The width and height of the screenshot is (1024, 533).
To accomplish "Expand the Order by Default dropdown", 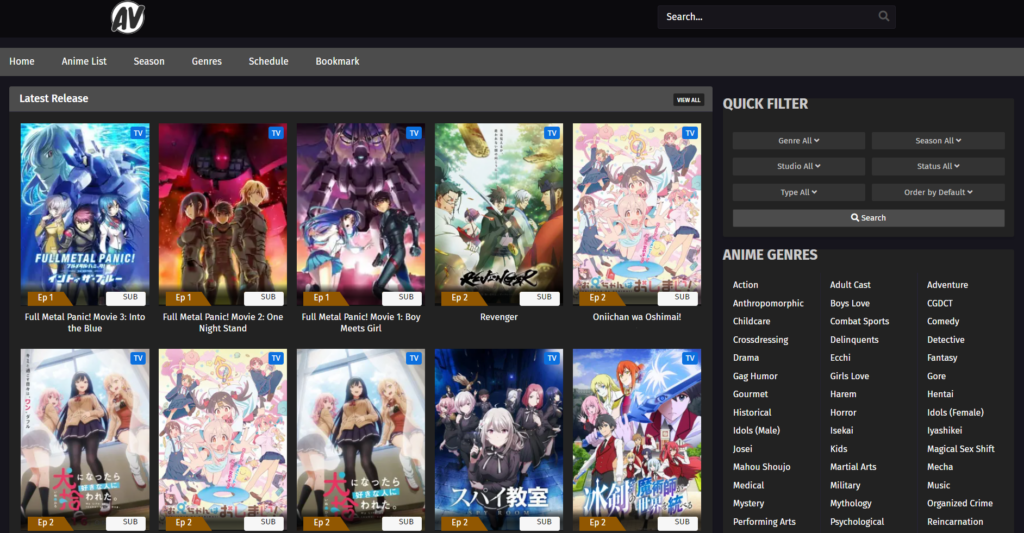I will pos(938,192).
